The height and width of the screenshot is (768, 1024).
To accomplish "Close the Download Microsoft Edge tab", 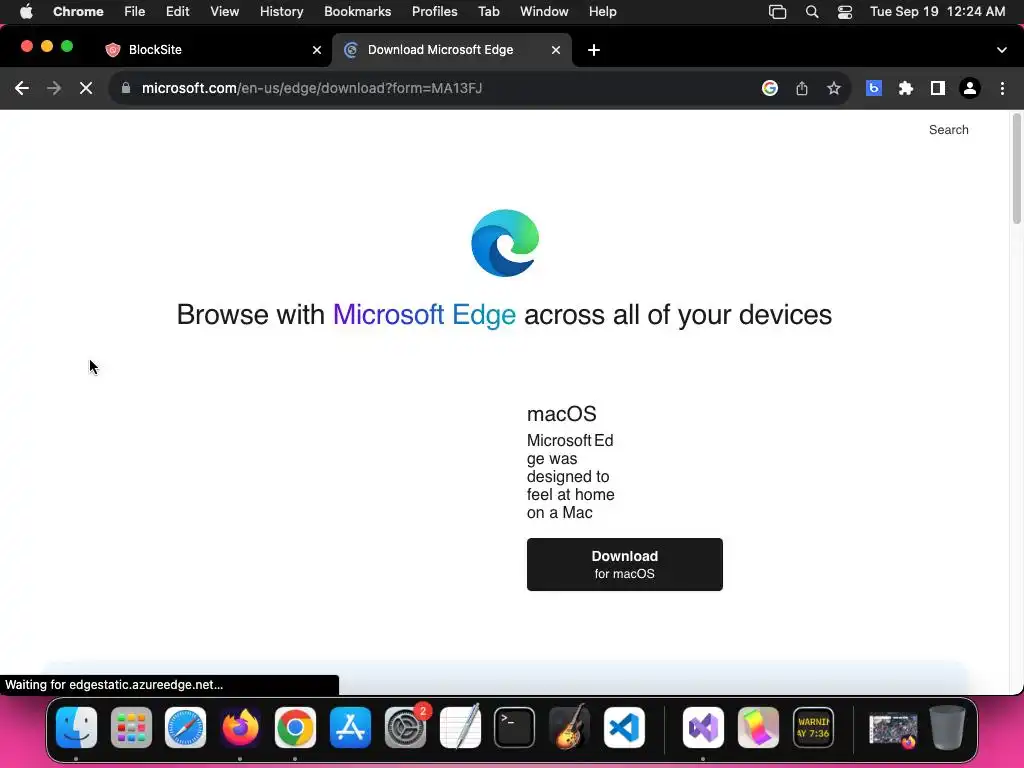I will pos(556,50).
